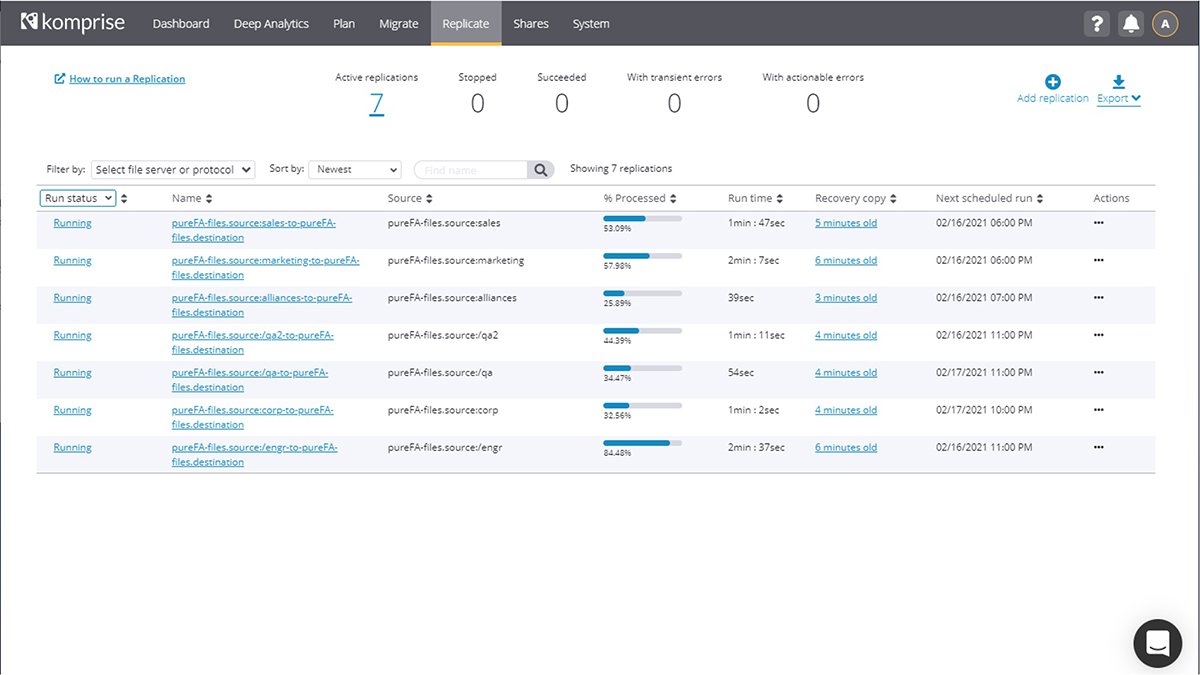
Task: Toggle sorting on the % Processed column
Action: point(671,197)
